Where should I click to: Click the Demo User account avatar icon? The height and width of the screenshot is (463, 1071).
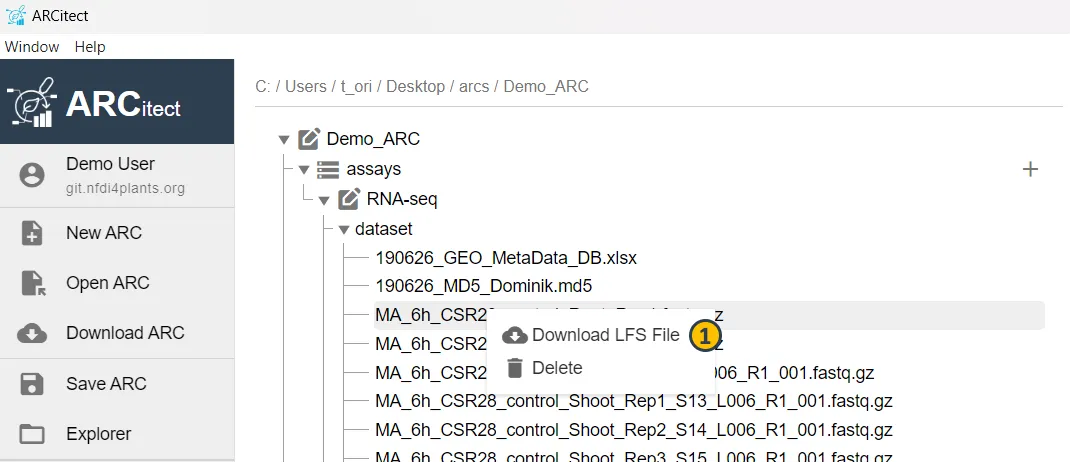click(x=32, y=175)
